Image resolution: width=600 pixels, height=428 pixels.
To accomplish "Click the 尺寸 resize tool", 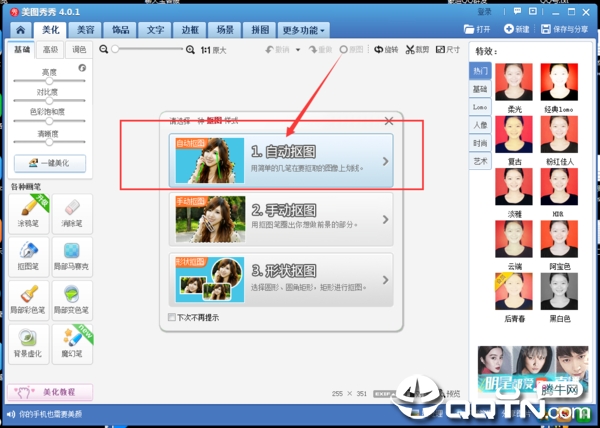I will [448, 50].
